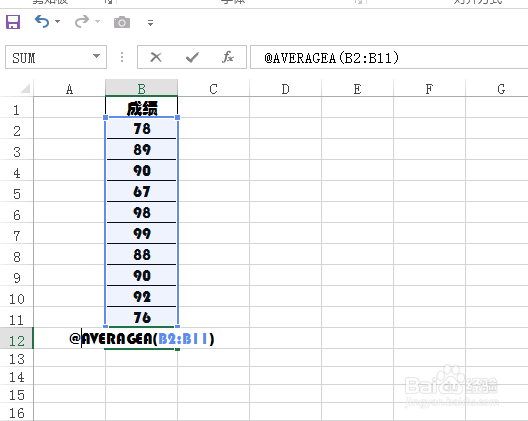
Task: Click cell containing 89
Action: tap(141, 149)
